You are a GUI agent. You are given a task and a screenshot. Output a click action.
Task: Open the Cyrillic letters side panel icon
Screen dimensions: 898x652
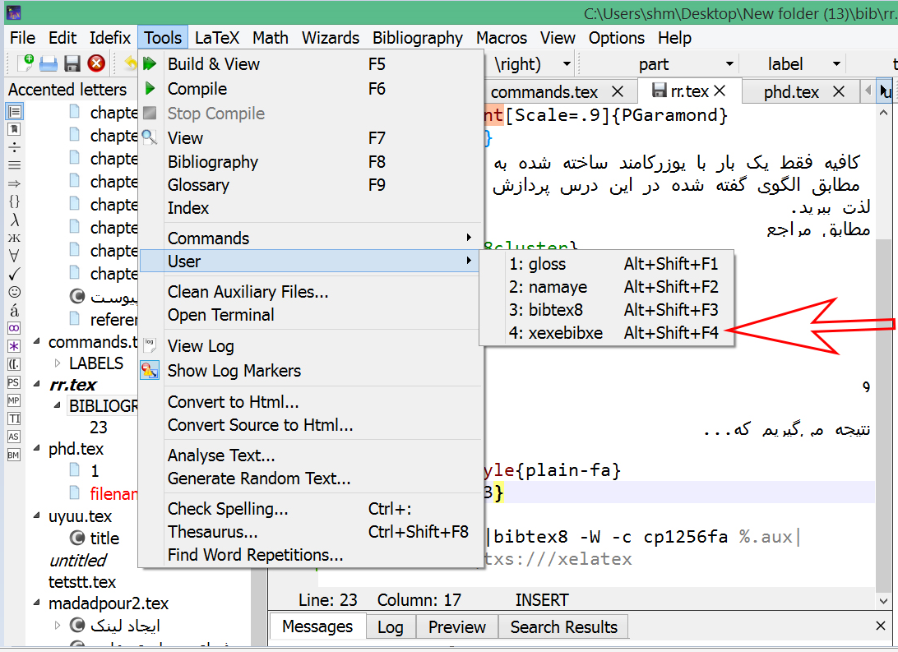pos(14,237)
